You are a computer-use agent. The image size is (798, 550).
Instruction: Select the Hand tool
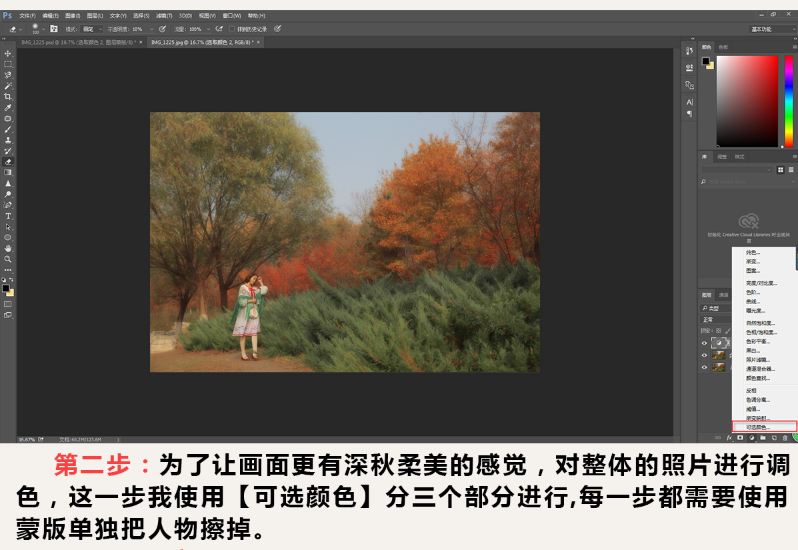(8, 248)
